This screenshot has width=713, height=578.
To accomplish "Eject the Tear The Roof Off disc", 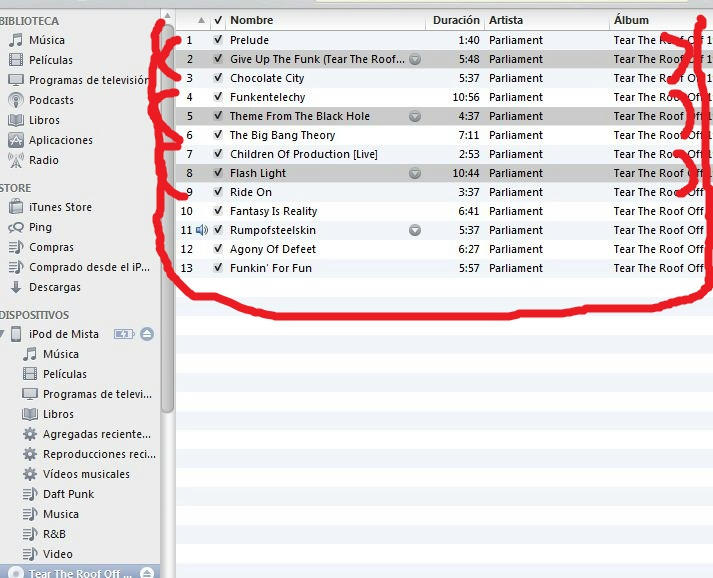I will point(147,573).
